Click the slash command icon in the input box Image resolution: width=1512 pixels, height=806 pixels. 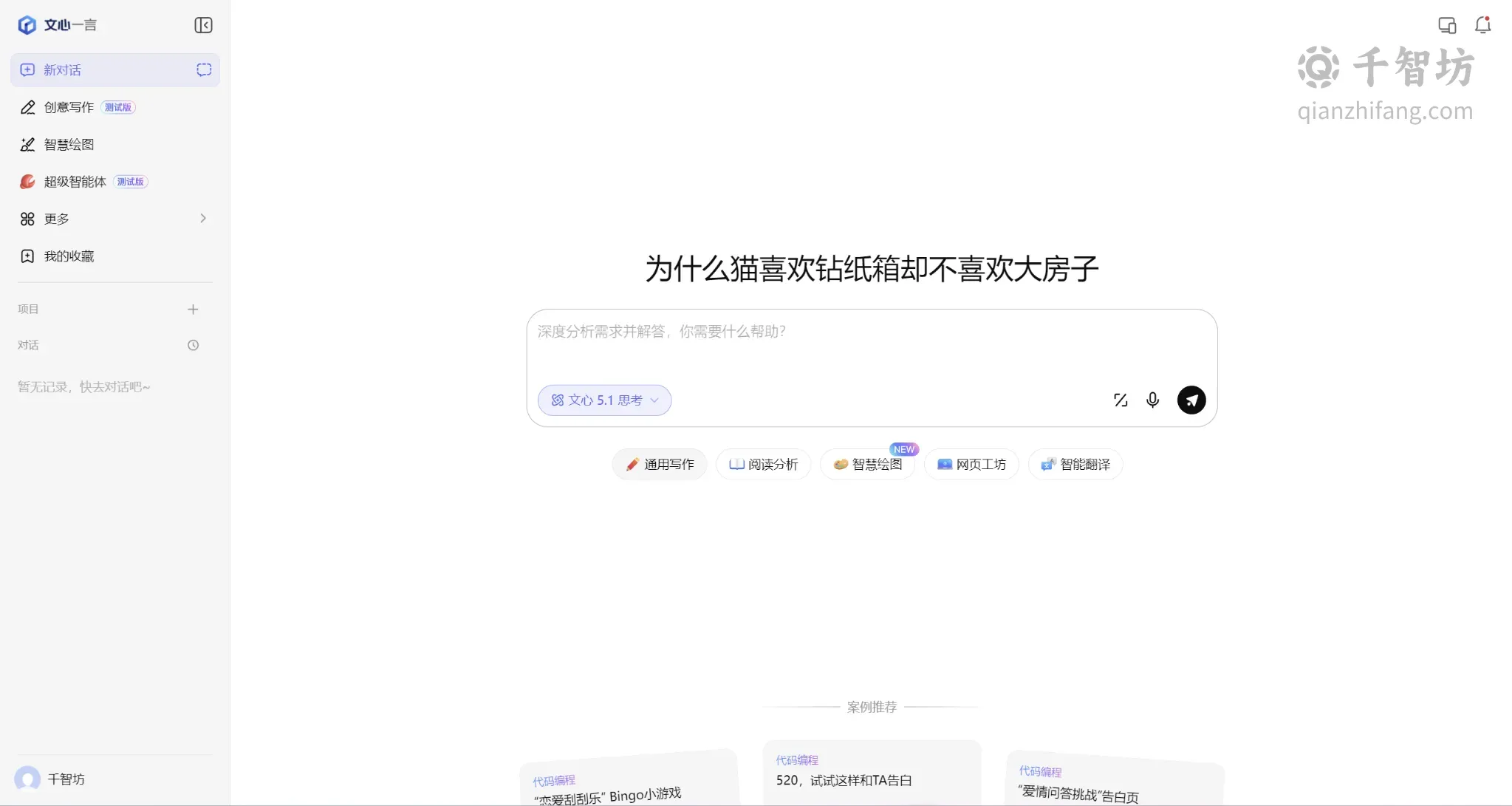1121,400
